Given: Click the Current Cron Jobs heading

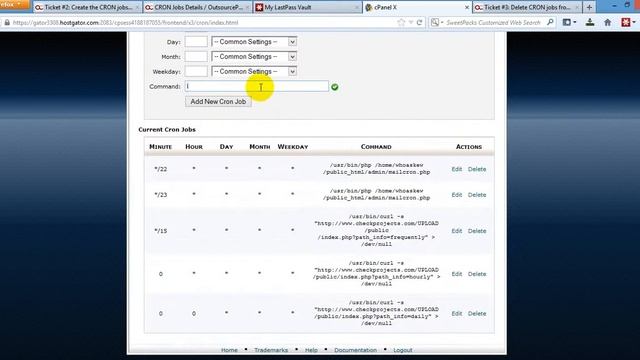Looking at the screenshot, I should (x=167, y=129).
